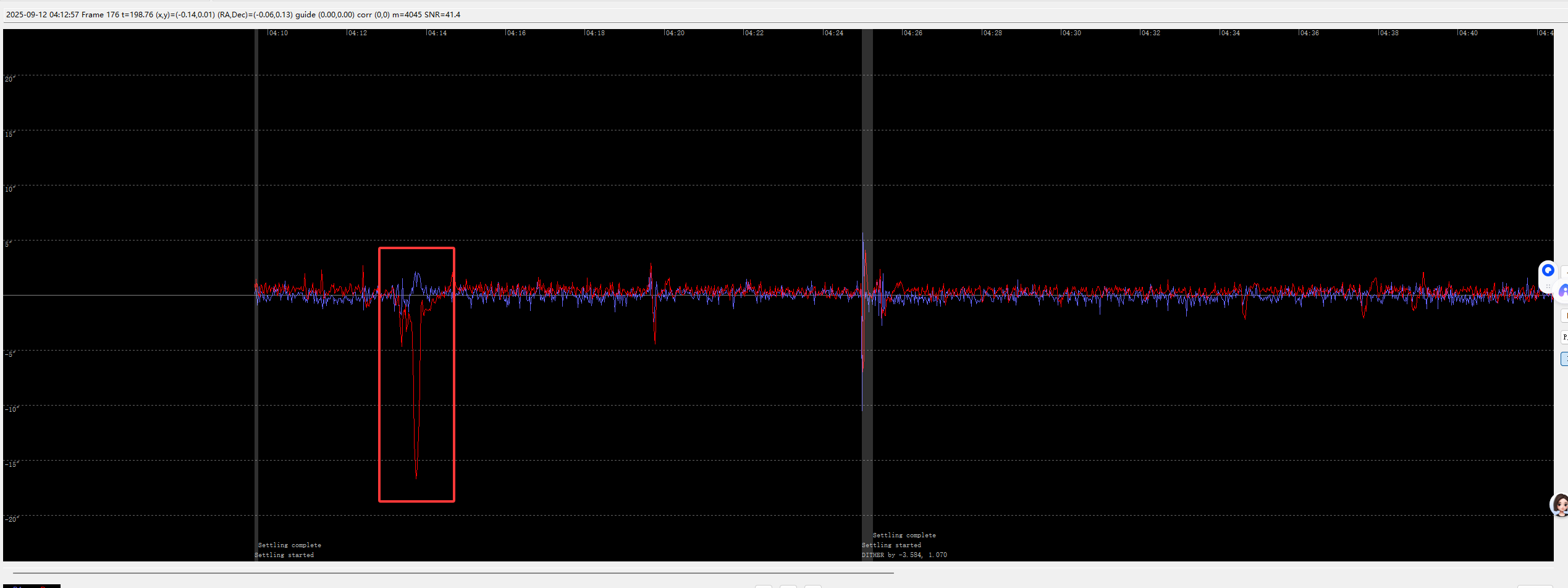This screenshot has width=1568, height=588.
Task: Click the 04:10 time marker
Action: pos(278,33)
